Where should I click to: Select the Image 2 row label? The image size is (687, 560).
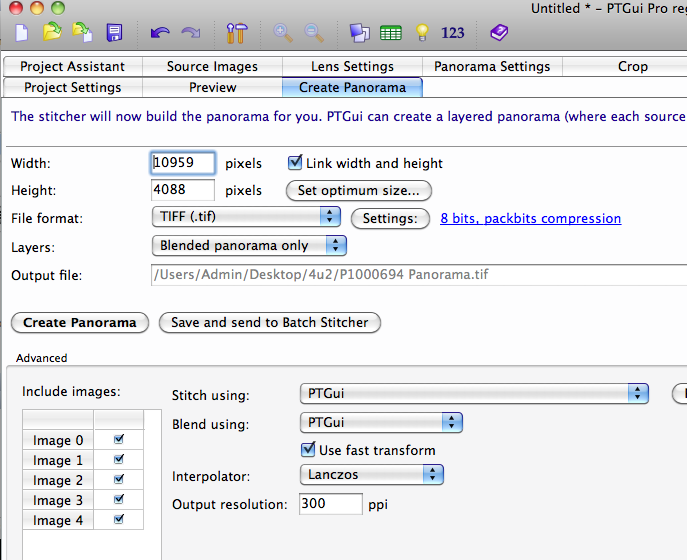tap(58, 480)
